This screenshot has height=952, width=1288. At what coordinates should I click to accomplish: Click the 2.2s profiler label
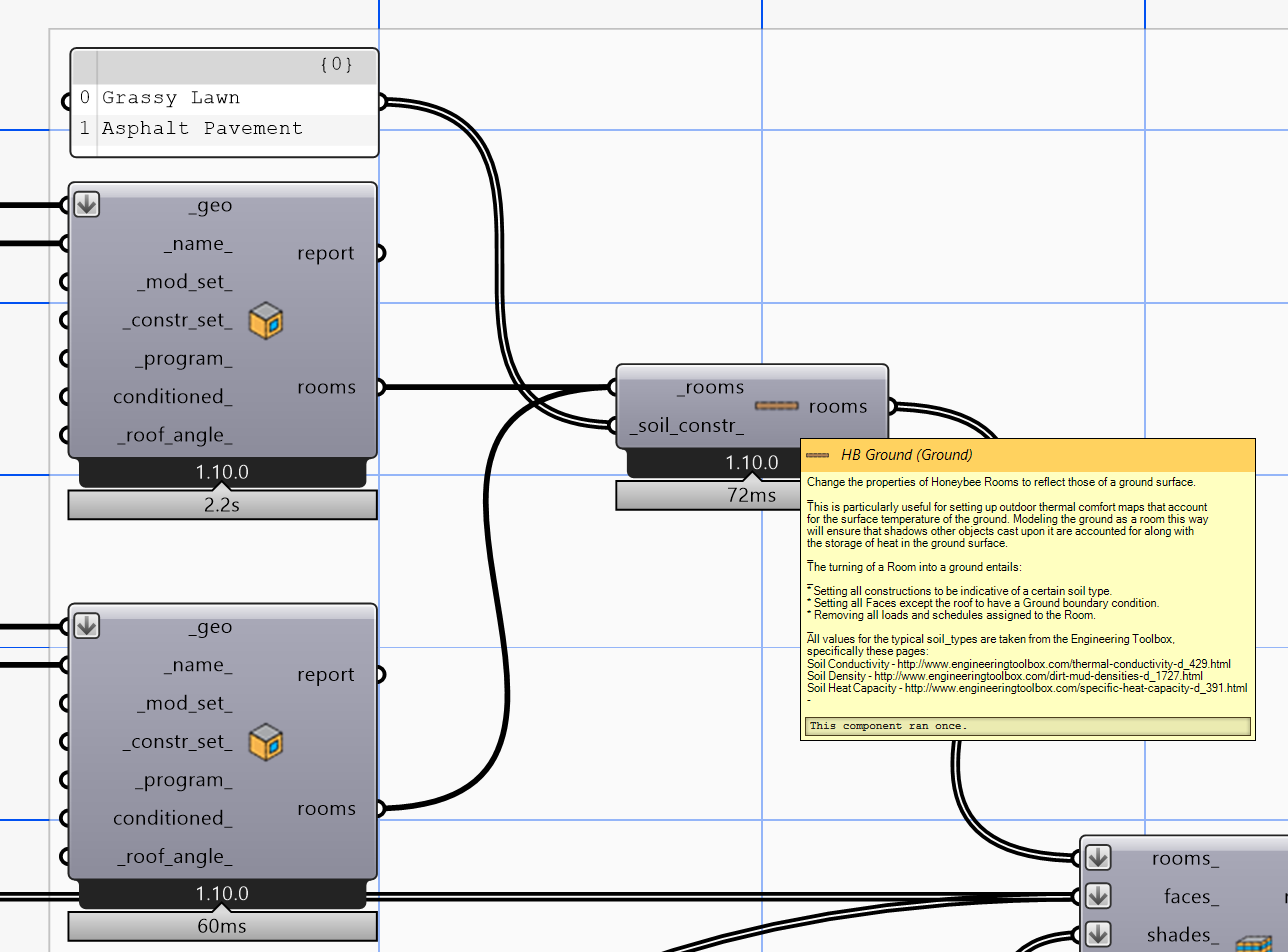(x=222, y=505)
